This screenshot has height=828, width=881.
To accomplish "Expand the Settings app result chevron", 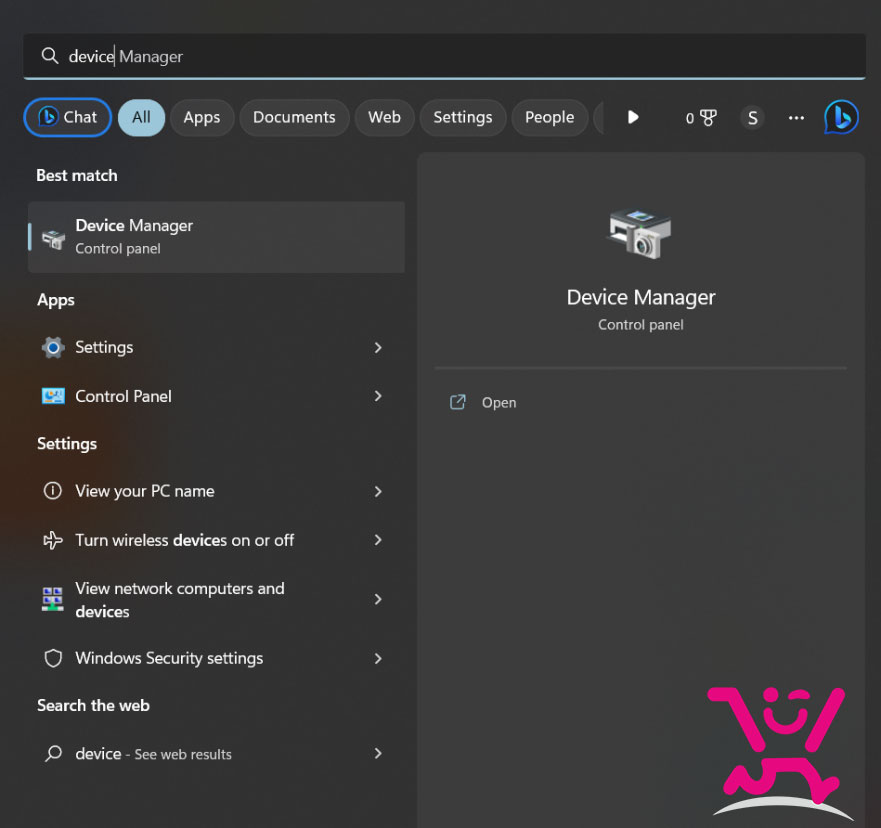I will 378,348.
